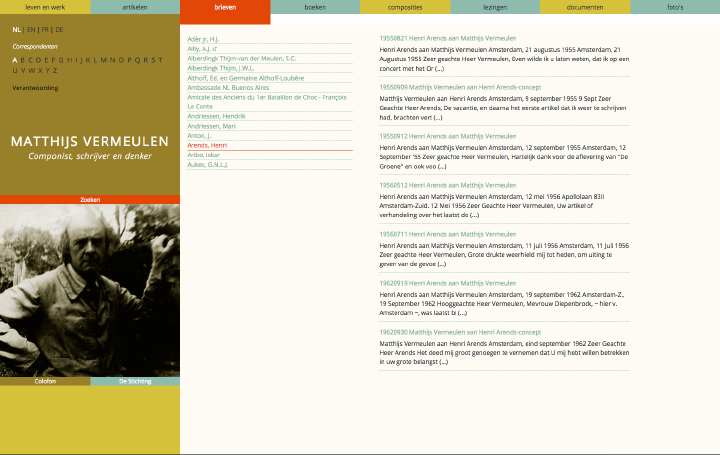Screen dimensions: 720x455
Task: Open letter 19550909 Vermeulen aan Arends-concept
Action: [x=460, y=87]
